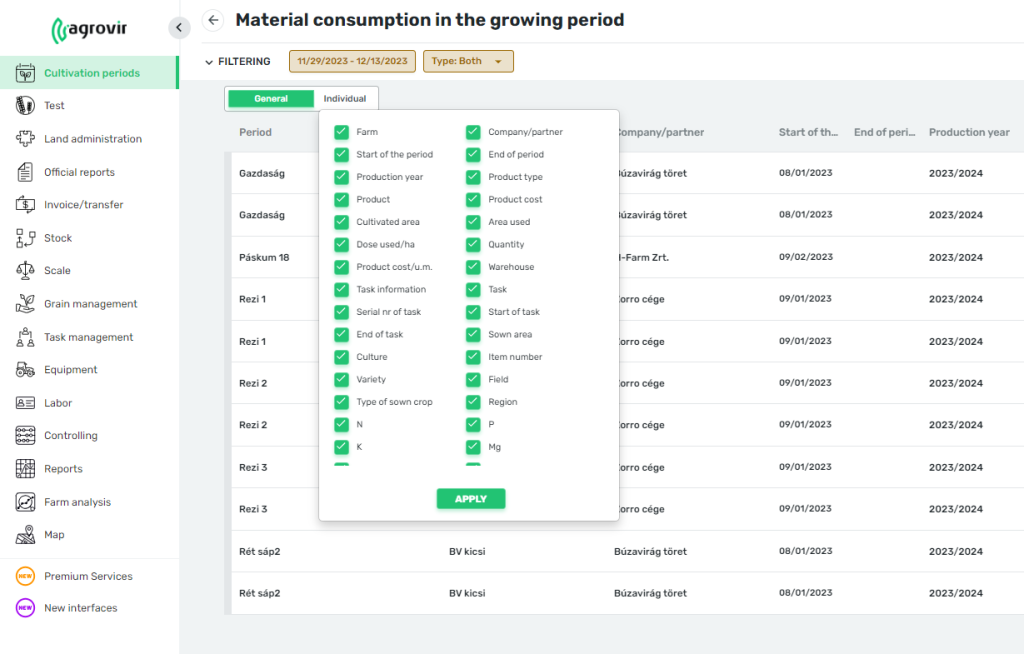This screenshot has height=654, width=1024.
Task: Toggle the Warehouse column checkbox
Action: 473,267
